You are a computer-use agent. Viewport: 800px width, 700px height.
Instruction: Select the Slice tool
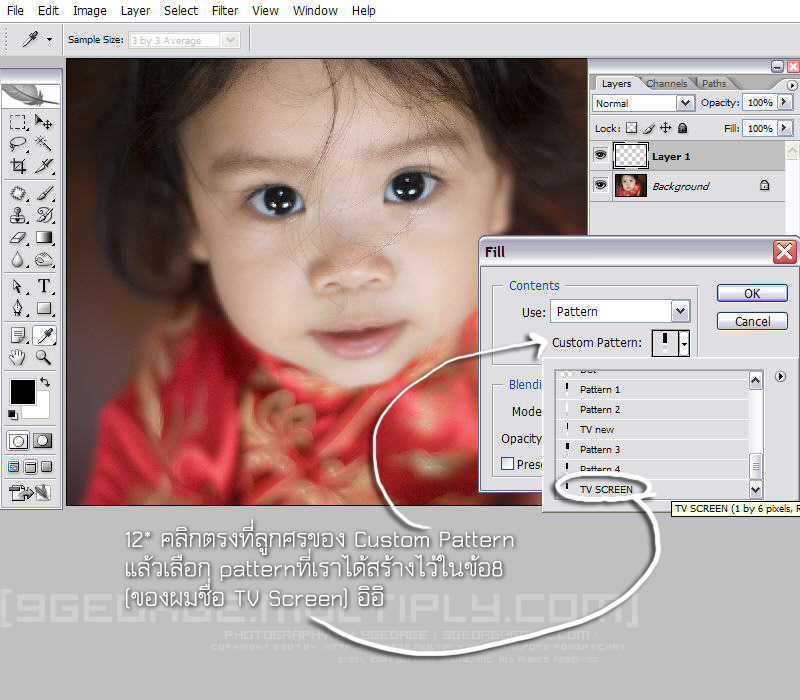pyautogui.click(x=44, y=166)
